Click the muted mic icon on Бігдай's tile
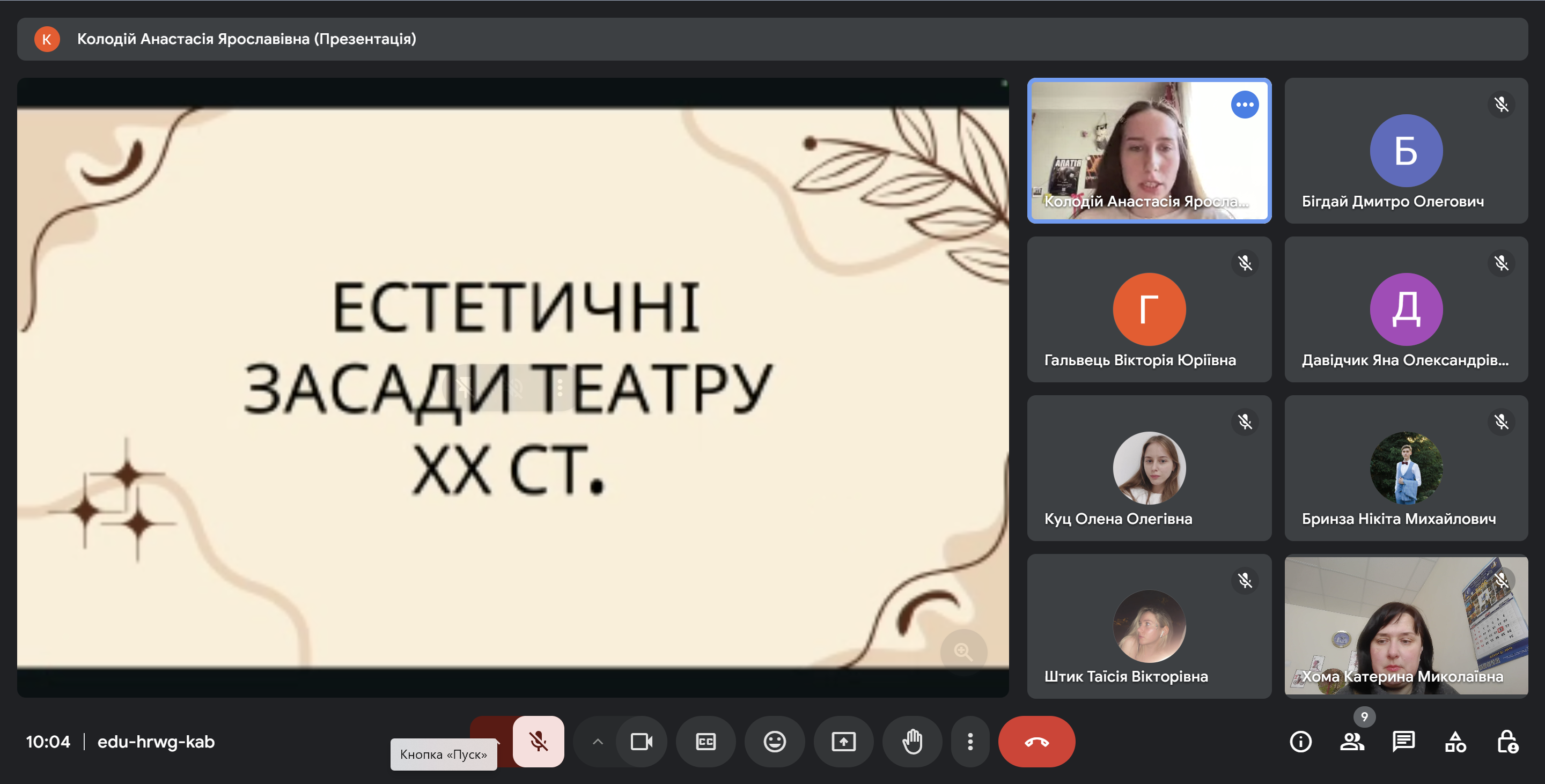This screenshot has width=1545, height=784. coord(1501,104)
